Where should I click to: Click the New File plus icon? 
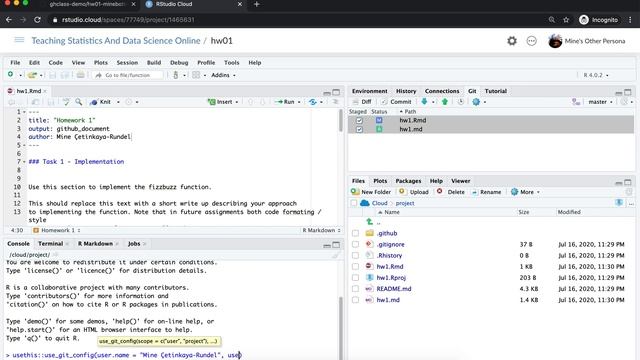point(11,75)
